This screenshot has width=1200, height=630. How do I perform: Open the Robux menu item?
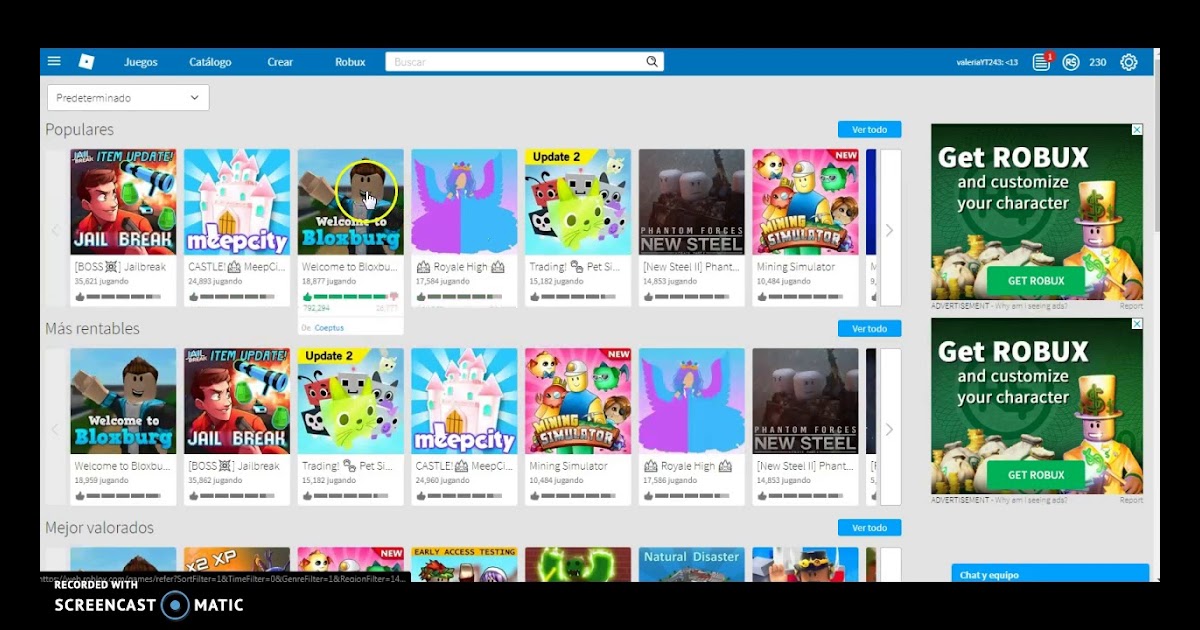[x=350, y=62]
